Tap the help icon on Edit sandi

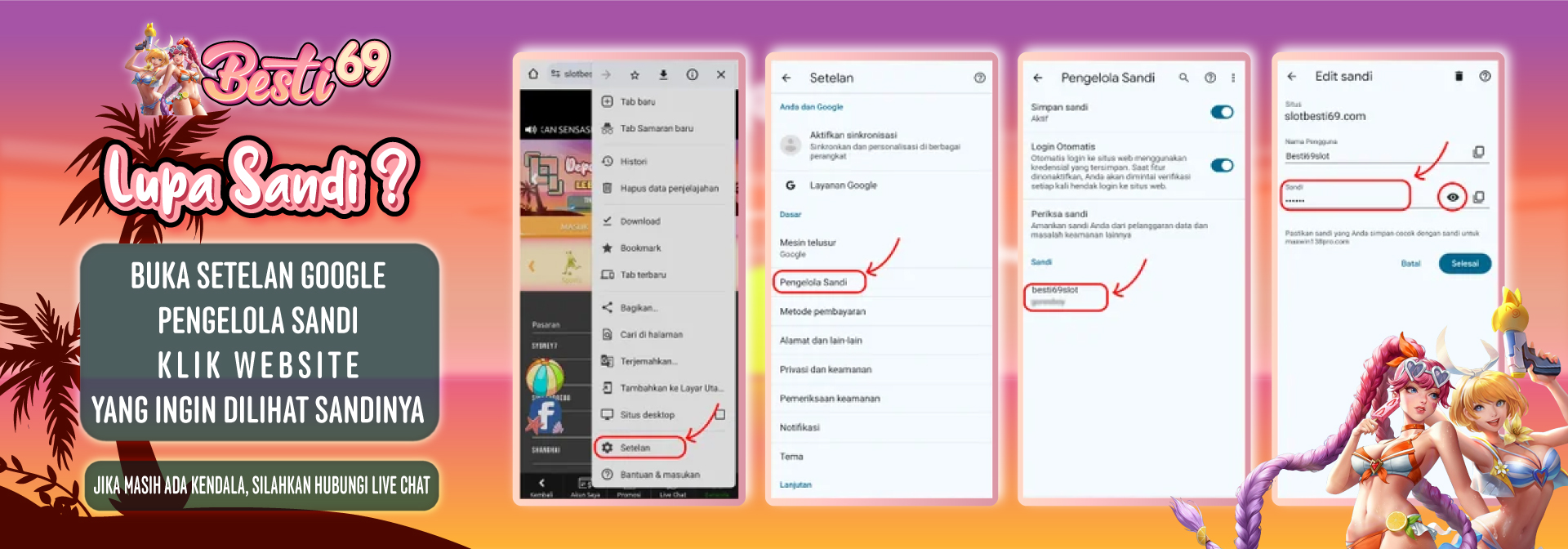tap(1485, 76)
